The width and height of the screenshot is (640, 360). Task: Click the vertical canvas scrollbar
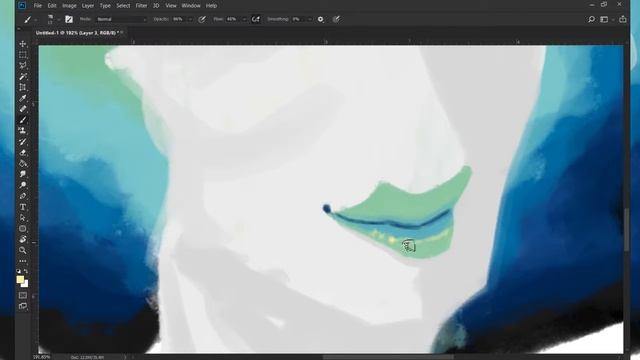point(627,231)
